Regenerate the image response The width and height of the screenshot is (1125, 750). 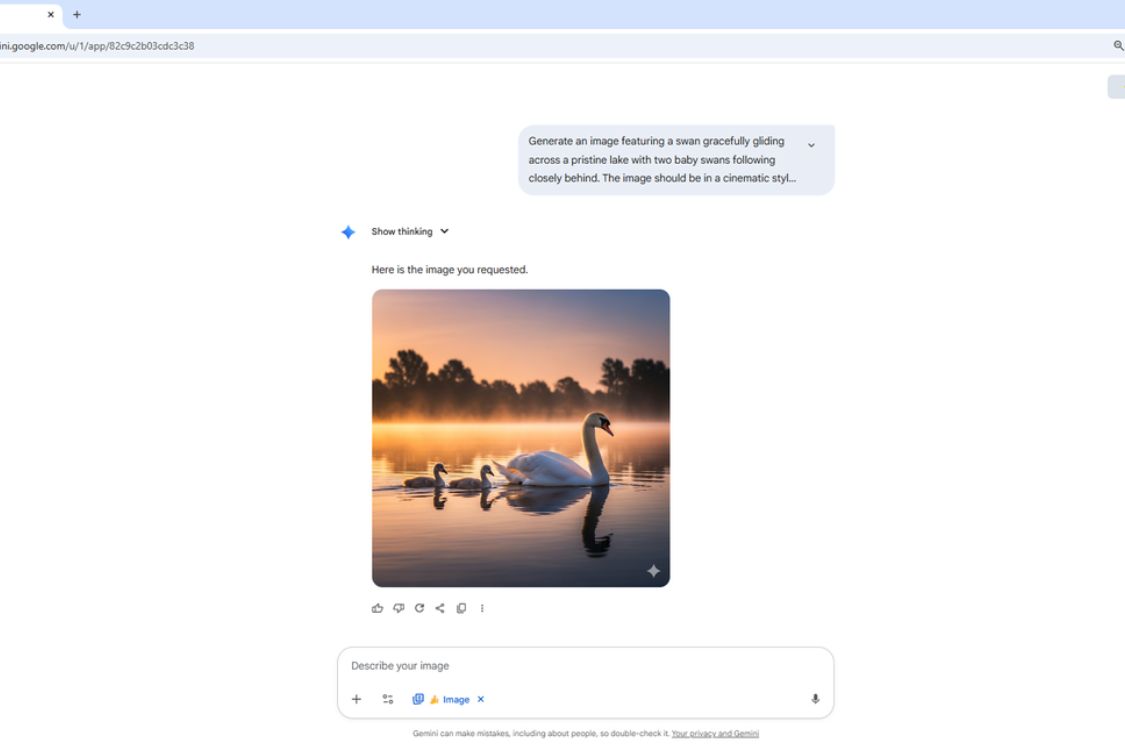pyautogui.click(x=419, y=608)
